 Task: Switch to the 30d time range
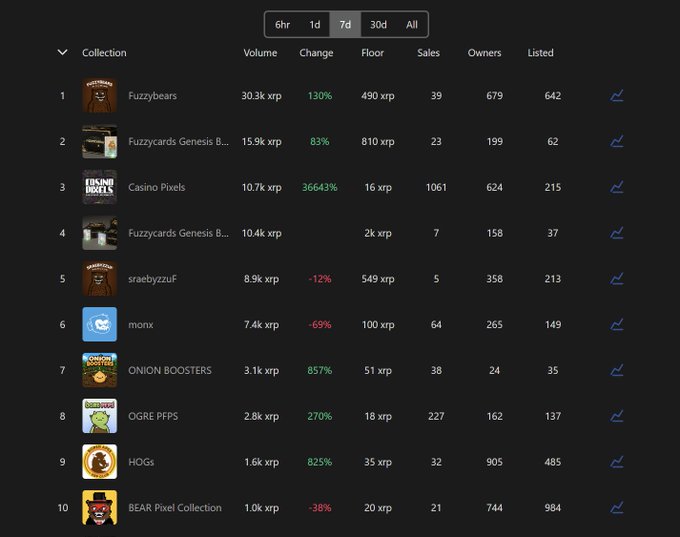(x=378, y=25)
